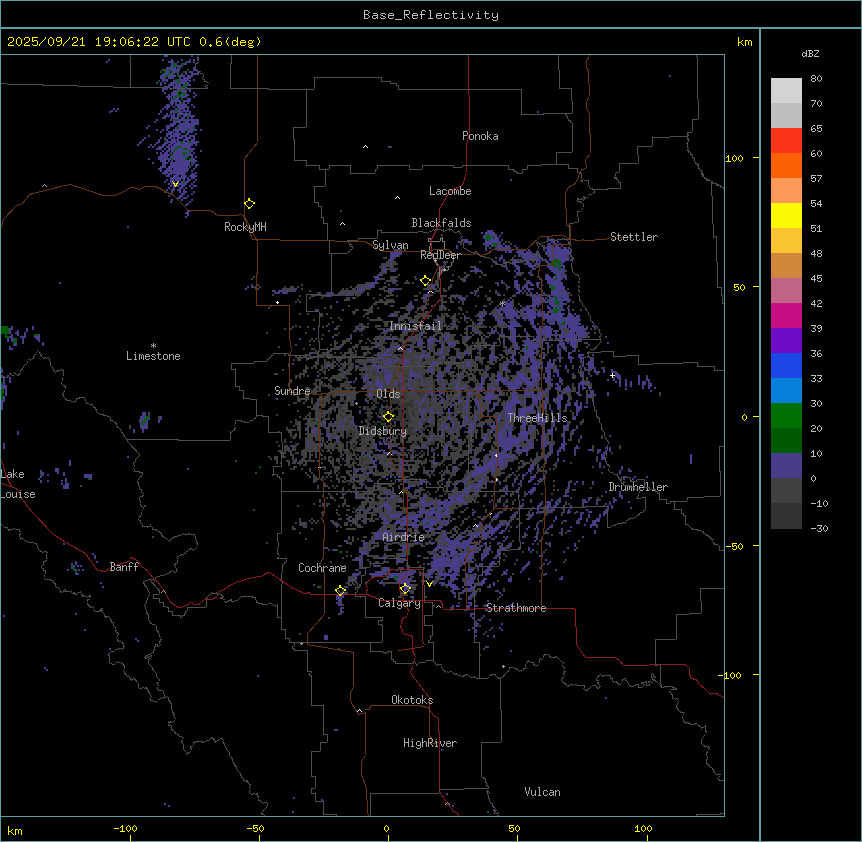Select the Banff label on the map
862x842 pixels.
124,567
